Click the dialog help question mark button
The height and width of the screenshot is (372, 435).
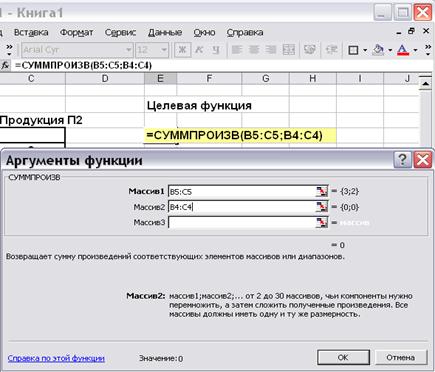pyautogui.click(x=402, y=160)
